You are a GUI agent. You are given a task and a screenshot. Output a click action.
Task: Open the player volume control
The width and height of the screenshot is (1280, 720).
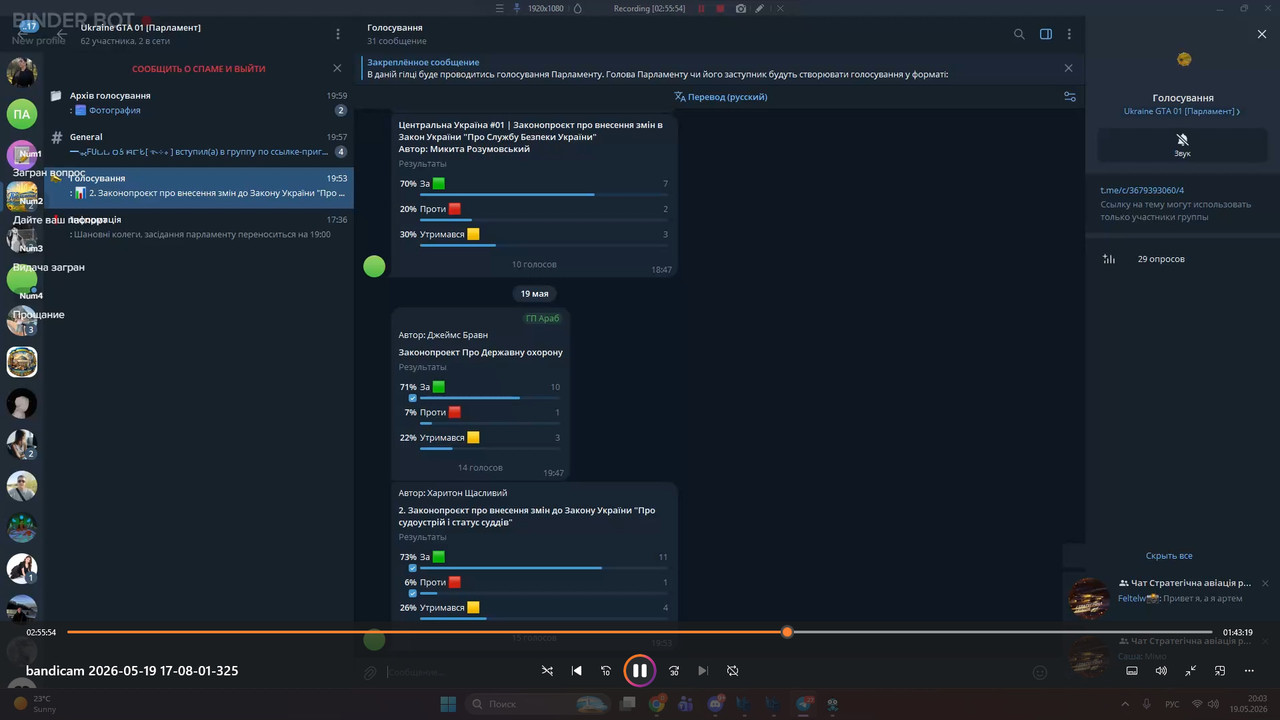coord(1161,671)
